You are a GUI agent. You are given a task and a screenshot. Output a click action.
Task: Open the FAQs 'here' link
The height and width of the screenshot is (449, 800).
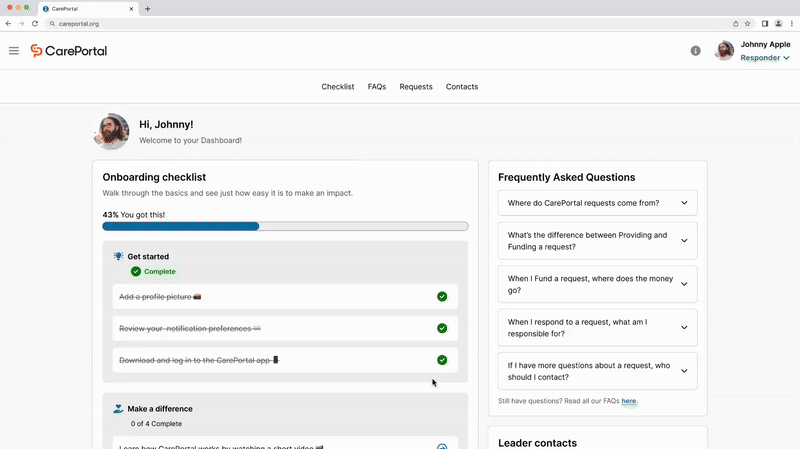coord(629,401)
